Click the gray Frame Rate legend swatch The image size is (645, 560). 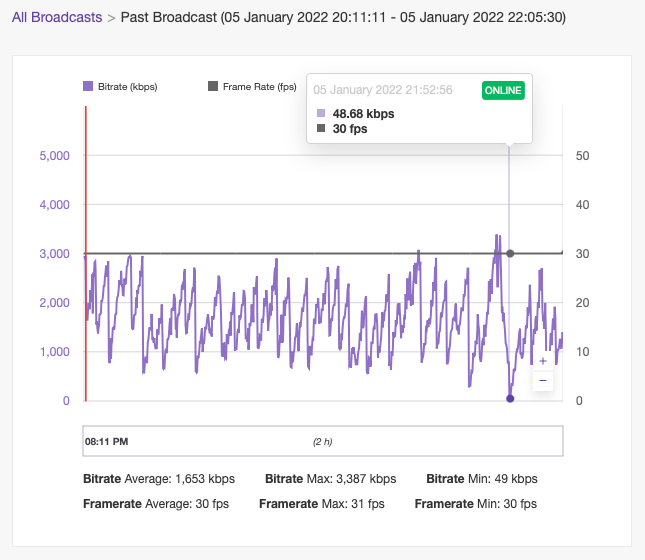(x=213, y=87)
